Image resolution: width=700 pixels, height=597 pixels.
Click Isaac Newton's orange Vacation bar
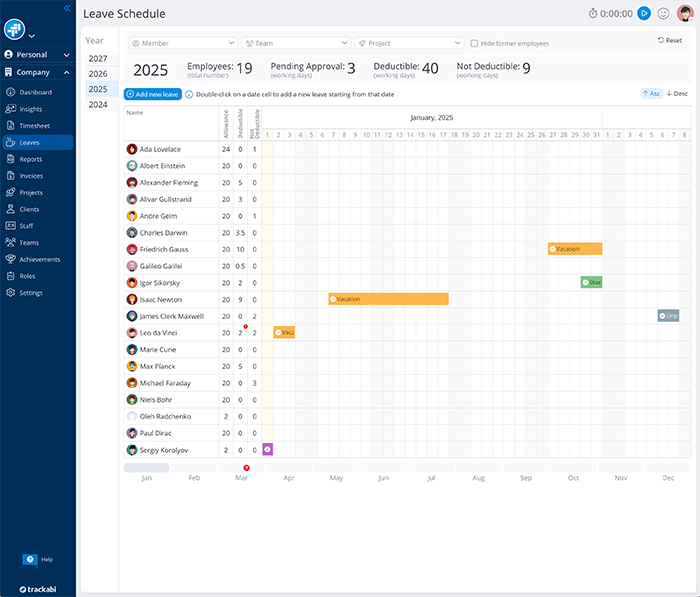(x=388, y=299)
